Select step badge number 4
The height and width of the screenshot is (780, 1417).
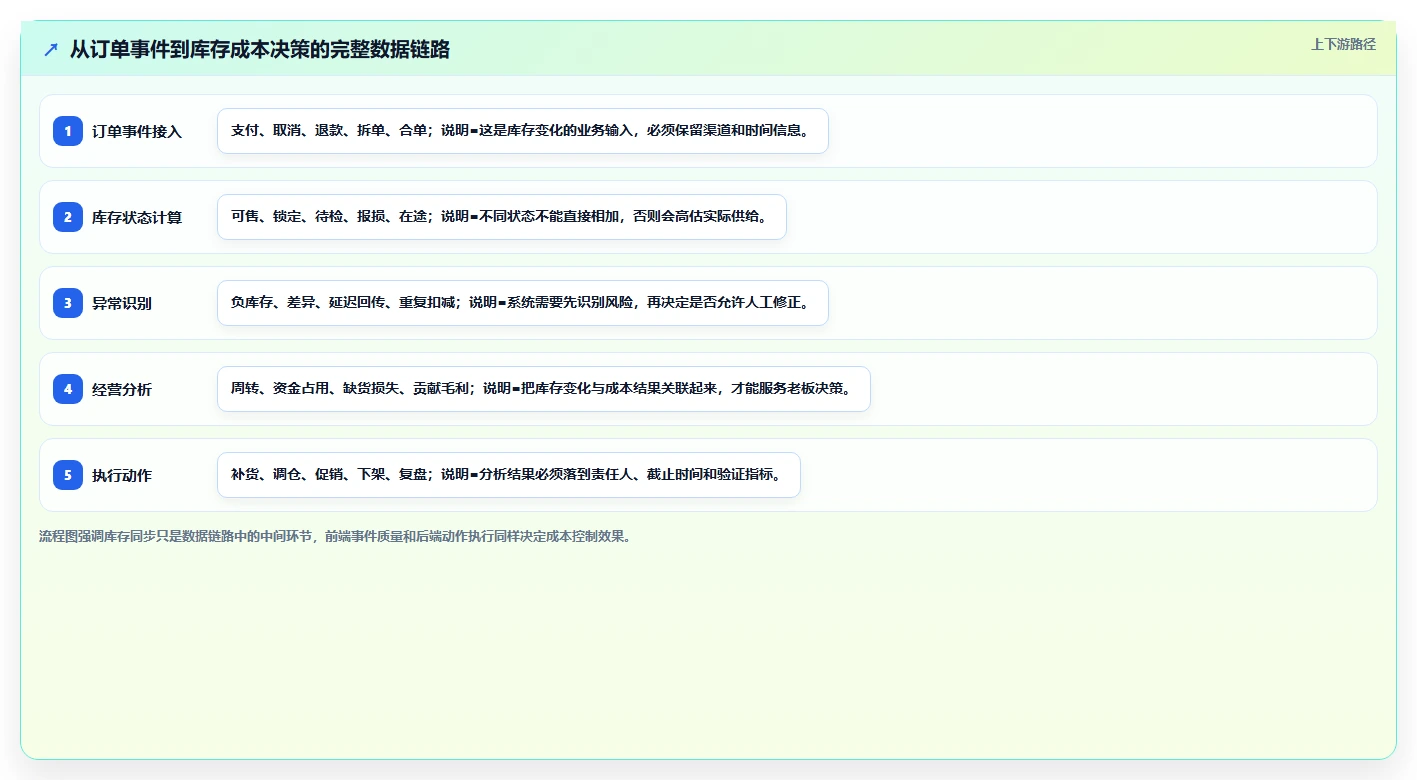pyautogui.click(x=68, y=389)
